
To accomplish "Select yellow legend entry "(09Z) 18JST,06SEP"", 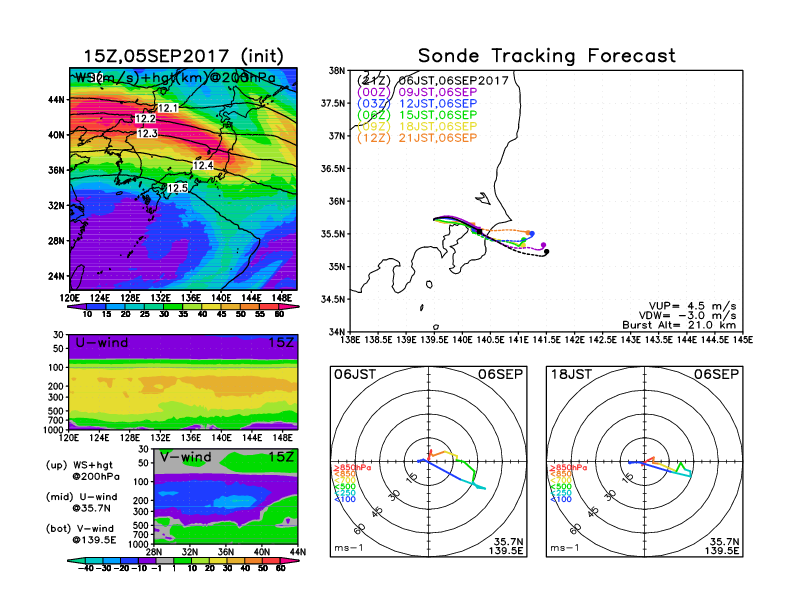I will tap(417, 126).
